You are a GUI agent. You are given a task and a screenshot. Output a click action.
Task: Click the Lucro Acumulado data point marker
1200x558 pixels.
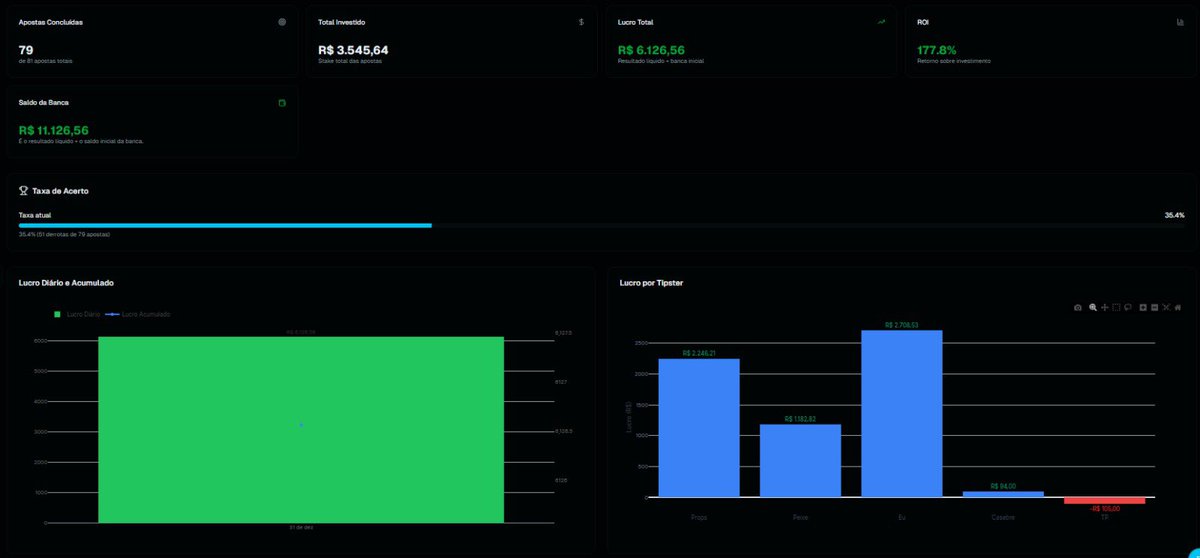[x=301, y=425]
